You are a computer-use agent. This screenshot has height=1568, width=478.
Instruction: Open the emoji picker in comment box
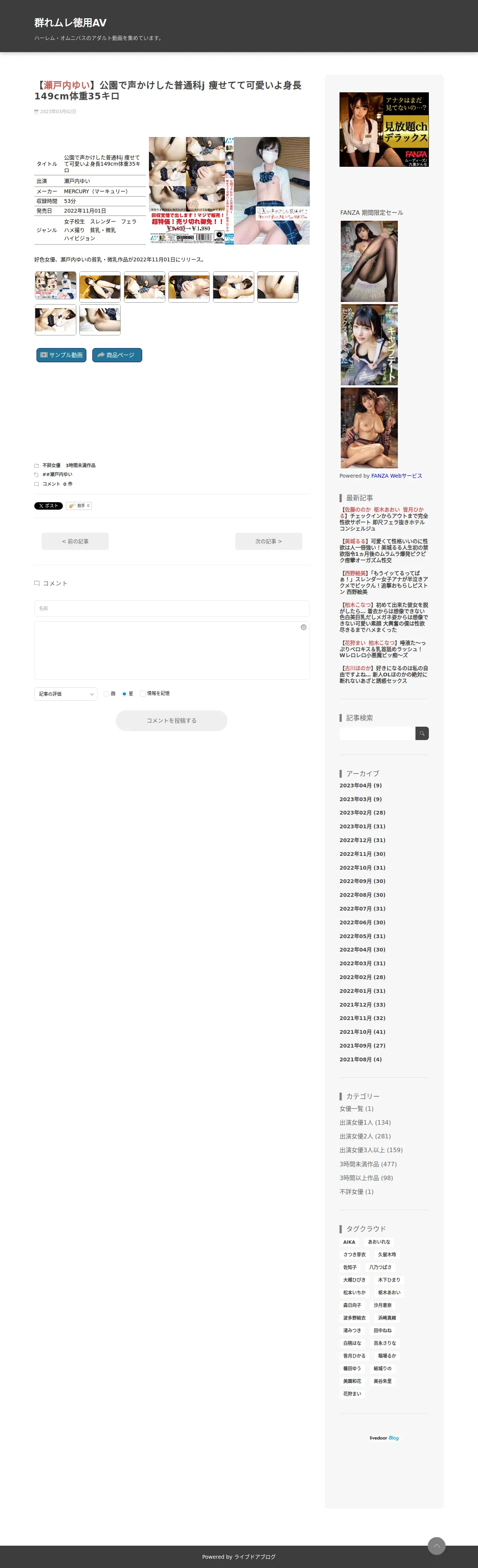(x=303, y=627)
